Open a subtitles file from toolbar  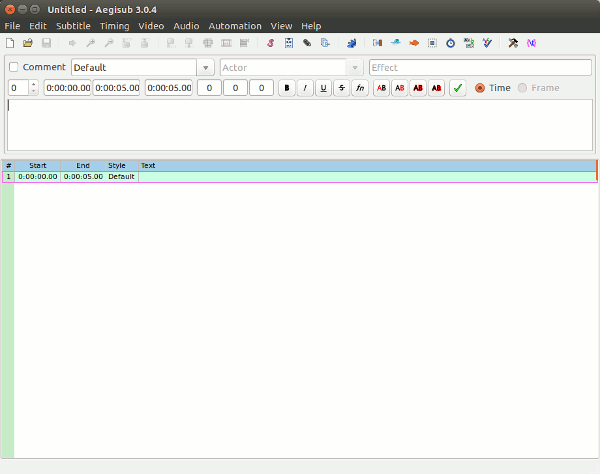click(x=28, y=43)
